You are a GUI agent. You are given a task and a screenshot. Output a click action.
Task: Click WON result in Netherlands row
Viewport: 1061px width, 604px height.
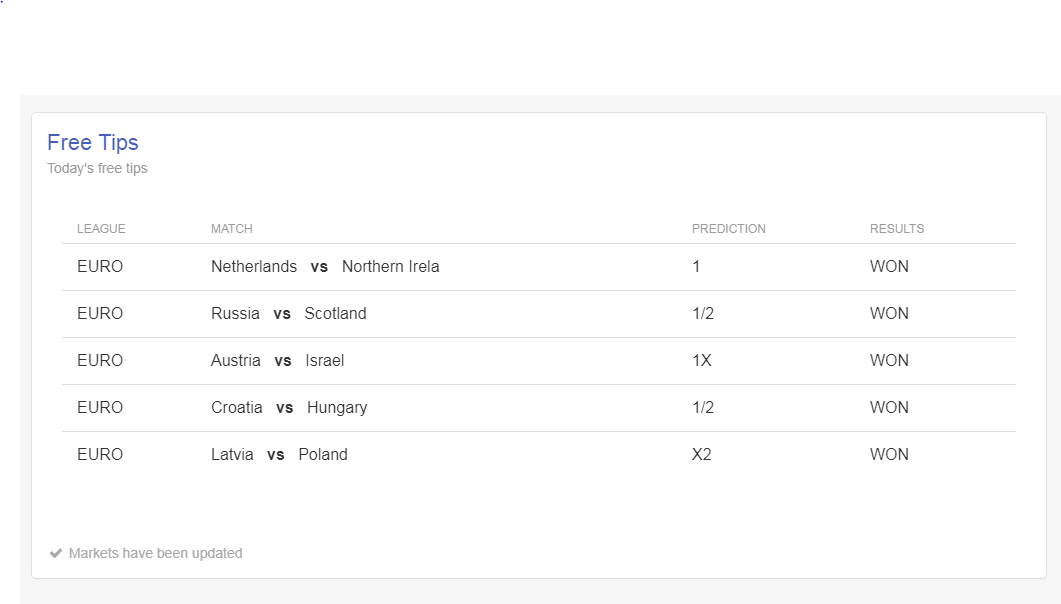[889, 266]
